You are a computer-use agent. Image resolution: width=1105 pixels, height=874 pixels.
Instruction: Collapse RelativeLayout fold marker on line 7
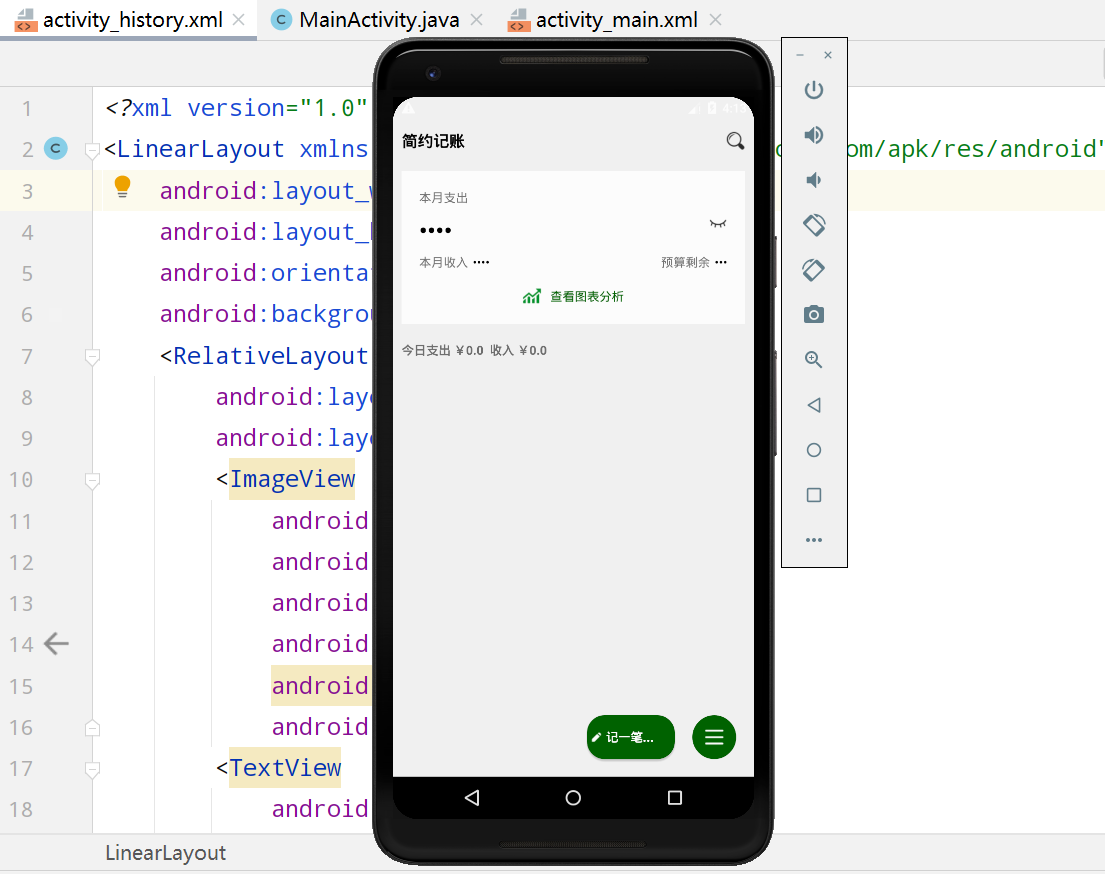tap(92, 357)
